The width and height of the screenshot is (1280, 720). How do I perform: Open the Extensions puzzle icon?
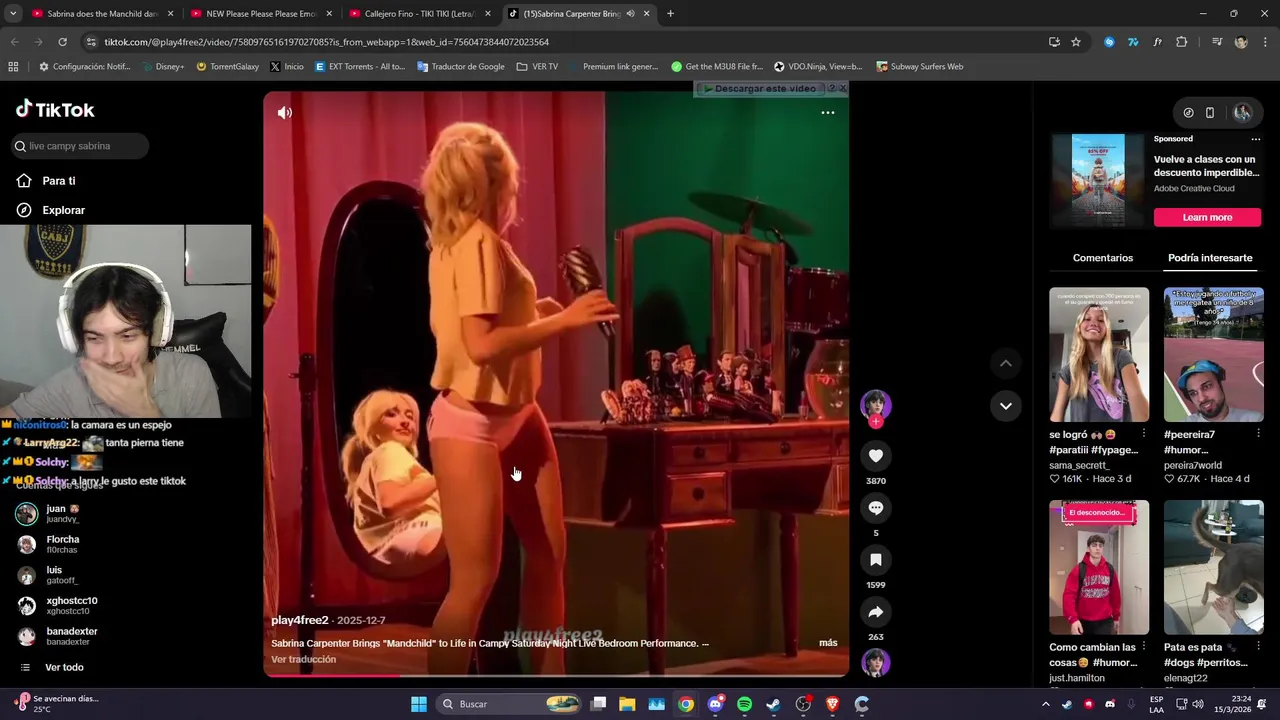click(1181, 42)
